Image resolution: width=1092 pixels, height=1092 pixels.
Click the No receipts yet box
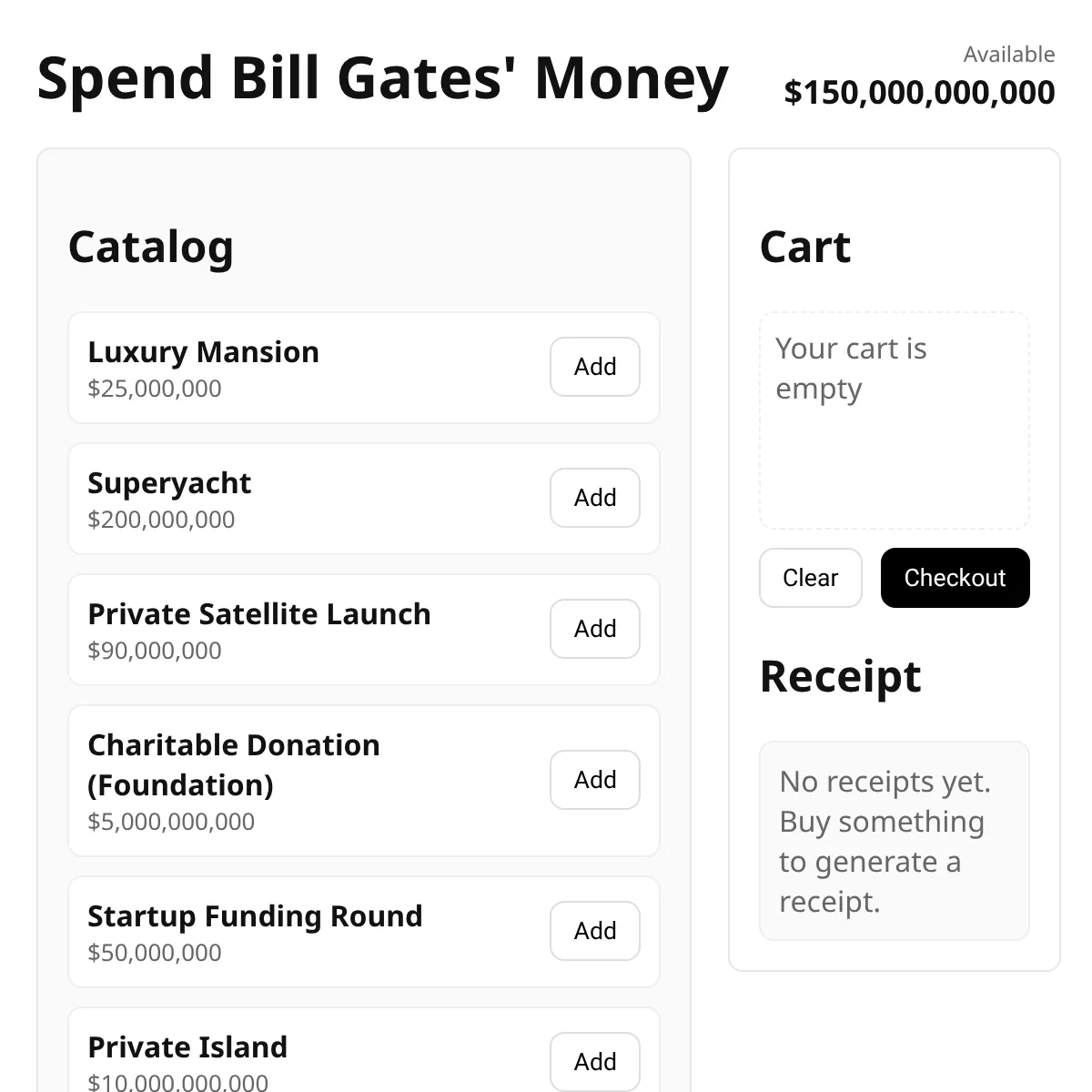(895, 841)
